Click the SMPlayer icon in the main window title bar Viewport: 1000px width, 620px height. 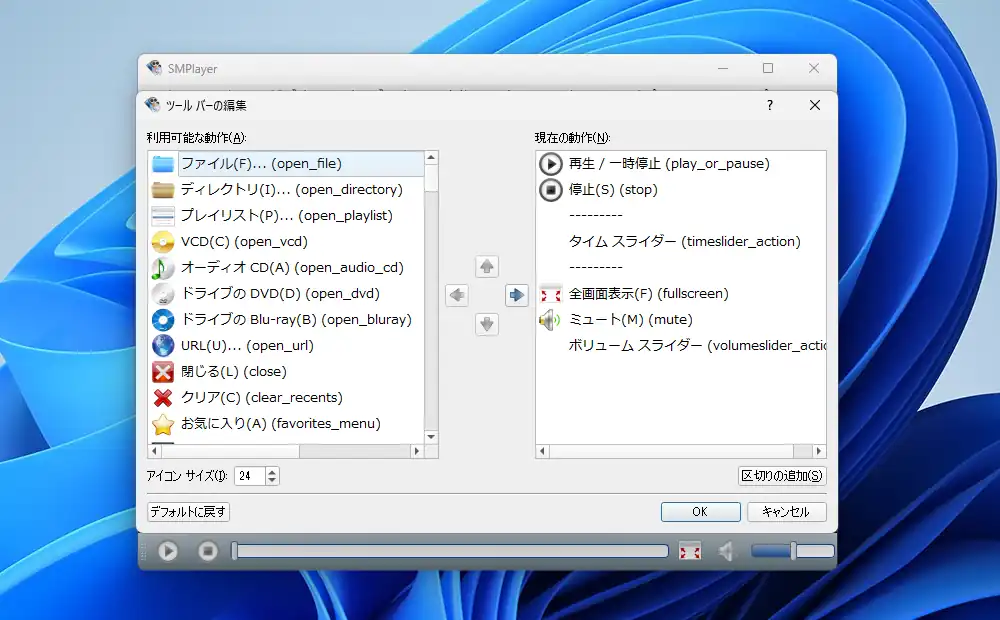156,68
